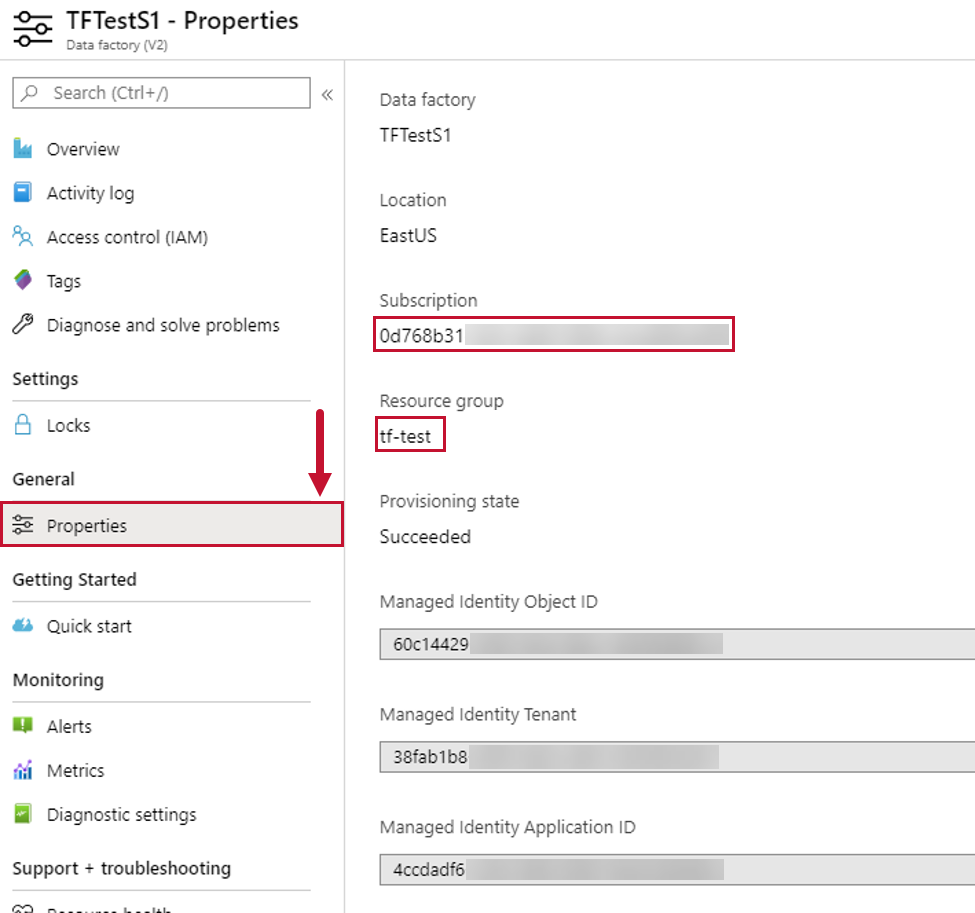975x913 pixels.
Task: Click the Managed Identity Object ID field
Action: tap(677, 644)
